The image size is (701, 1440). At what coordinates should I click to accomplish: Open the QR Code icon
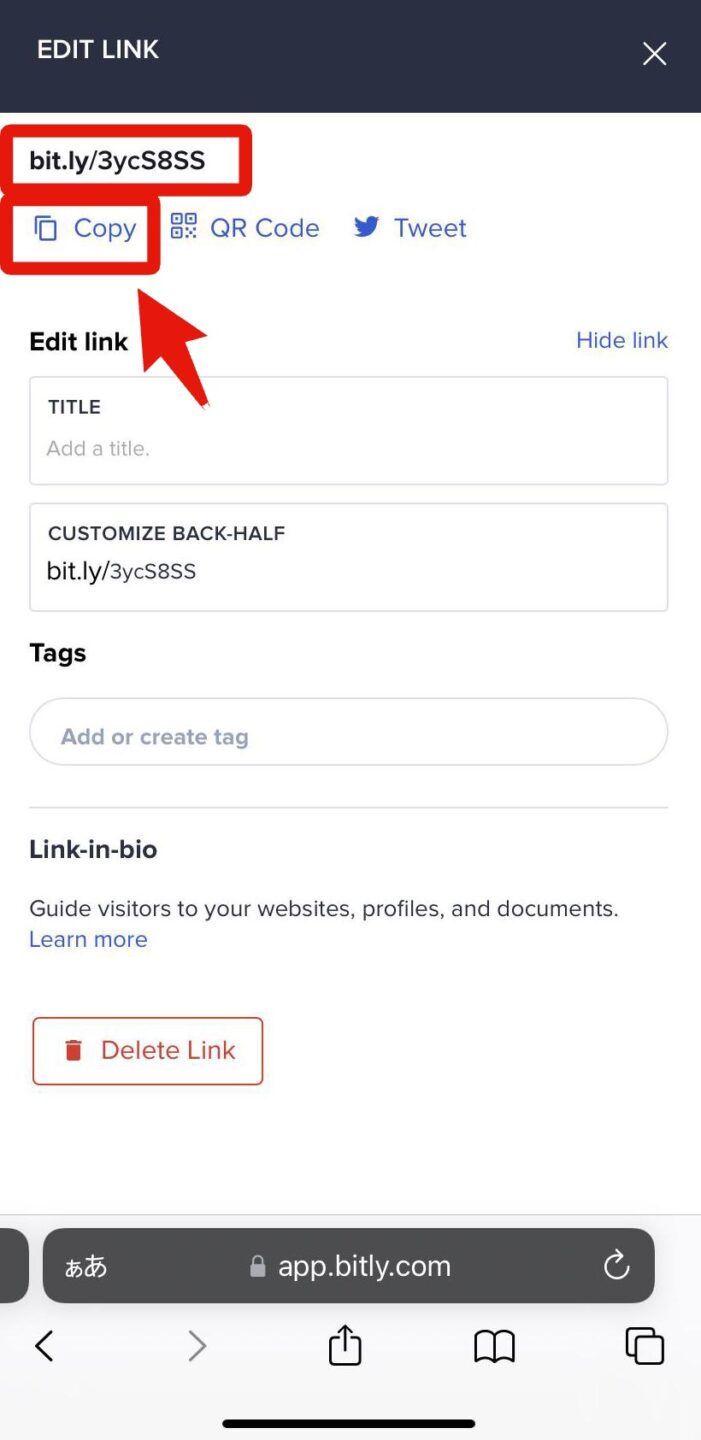(x=184, y=227)
